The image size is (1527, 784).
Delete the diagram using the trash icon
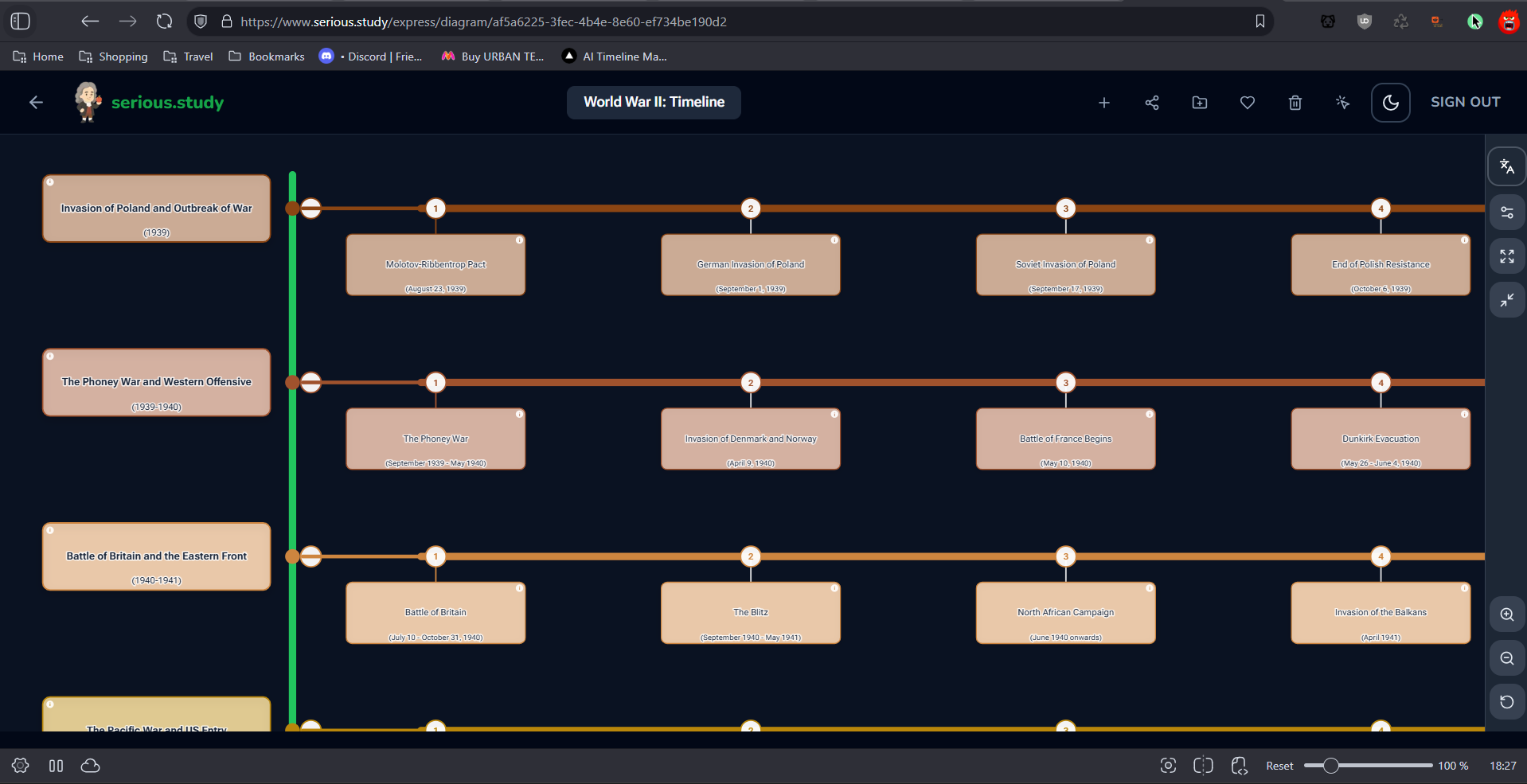tap(1295, 102)
